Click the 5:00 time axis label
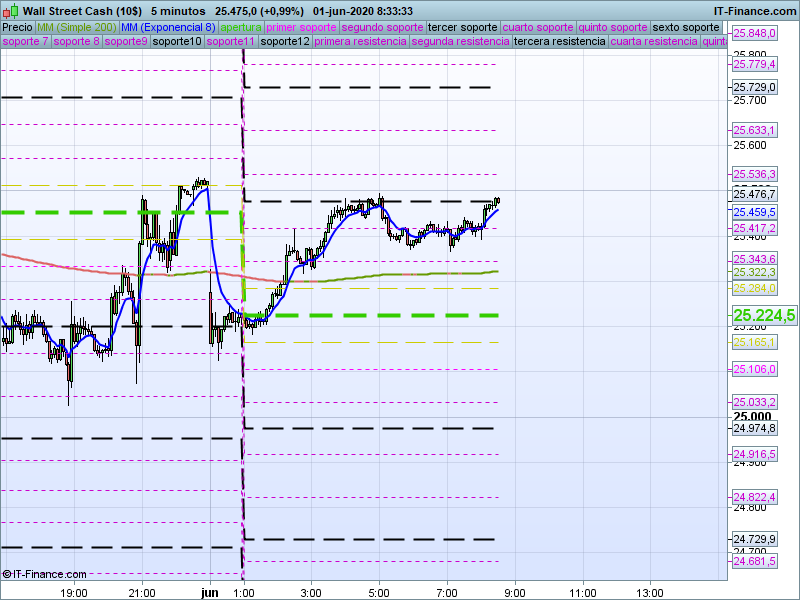This screenshot has height=600, width=800. point(379,593)
